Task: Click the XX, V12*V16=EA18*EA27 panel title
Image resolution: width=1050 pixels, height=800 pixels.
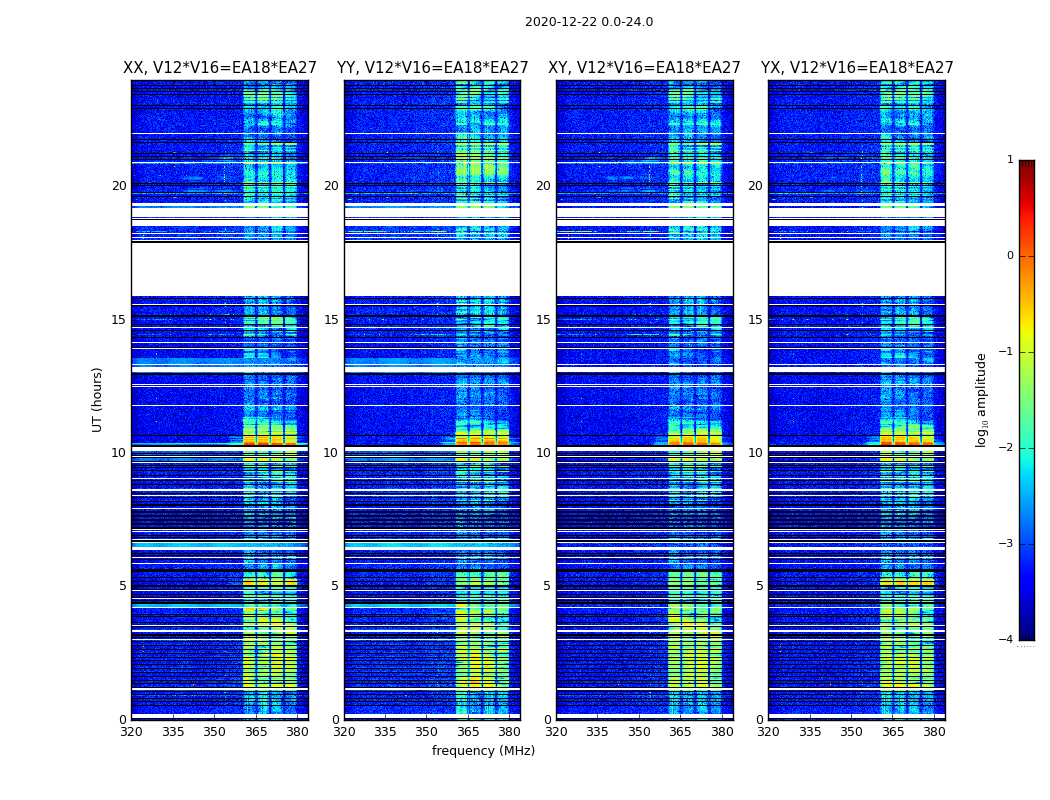Action: 220,68
